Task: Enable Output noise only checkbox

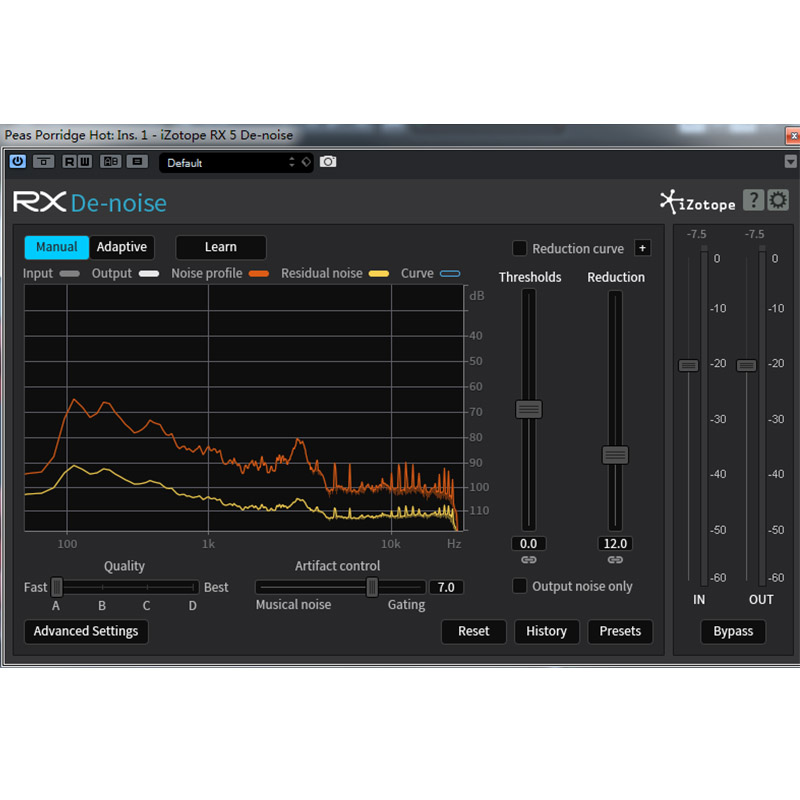Action: [x=519, y=586]
